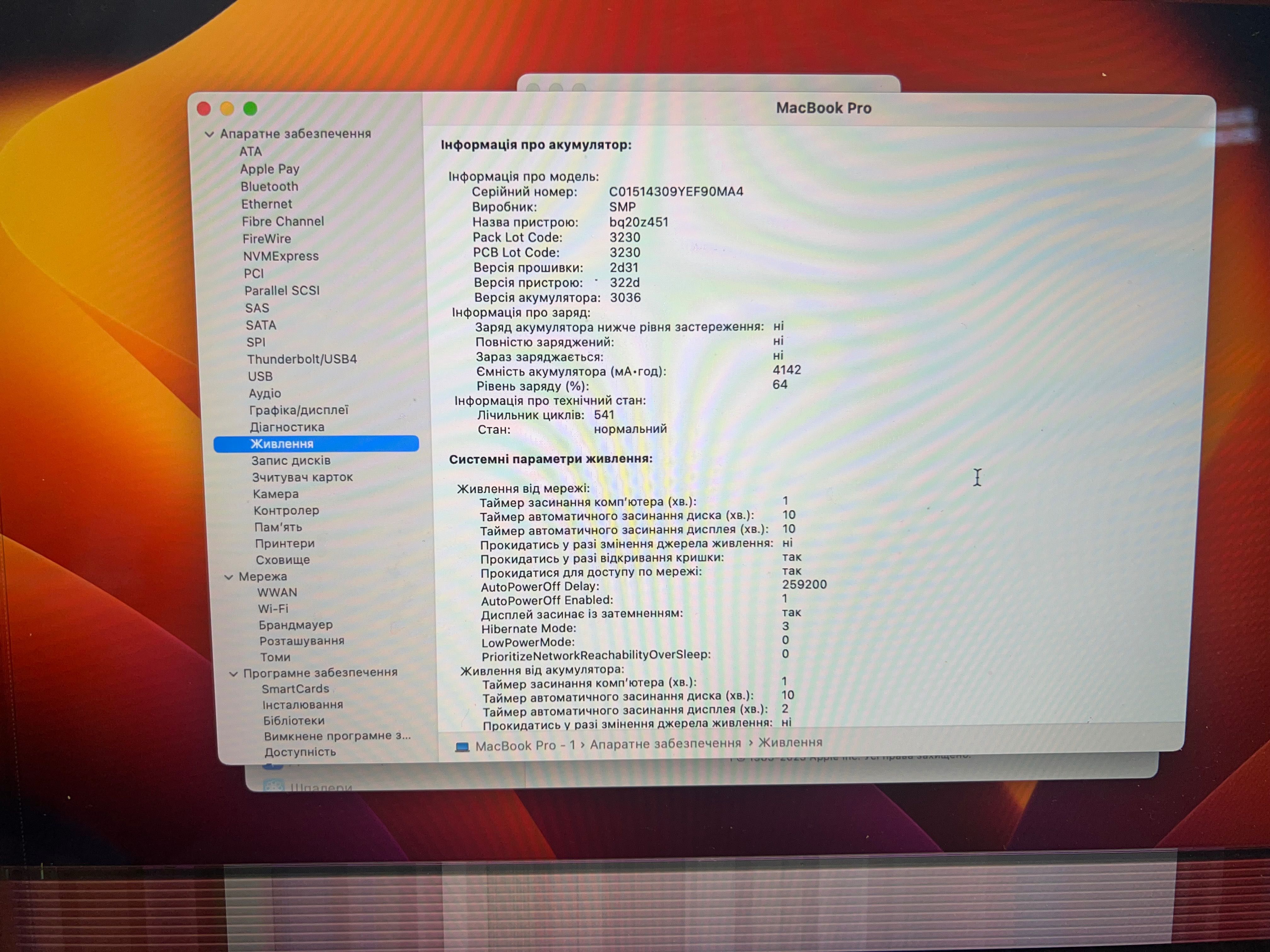Viewport: 1270px width, 952px height.
Task: Open the Thunderbolt/USB4 section
Action: 302,359
